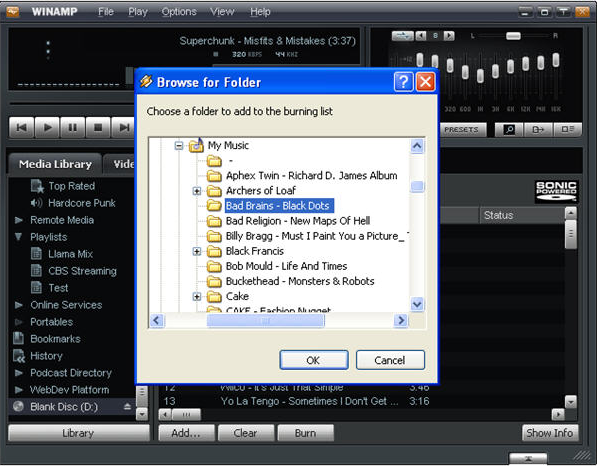
Task: Increase crossfade value with right arrow
Action: 449,36
